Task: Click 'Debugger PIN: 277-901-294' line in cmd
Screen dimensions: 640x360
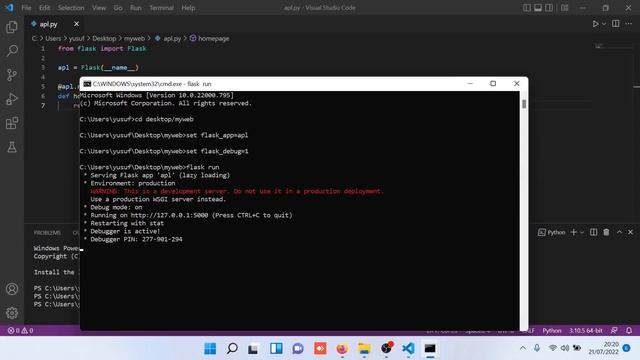Action: [136, 239]
